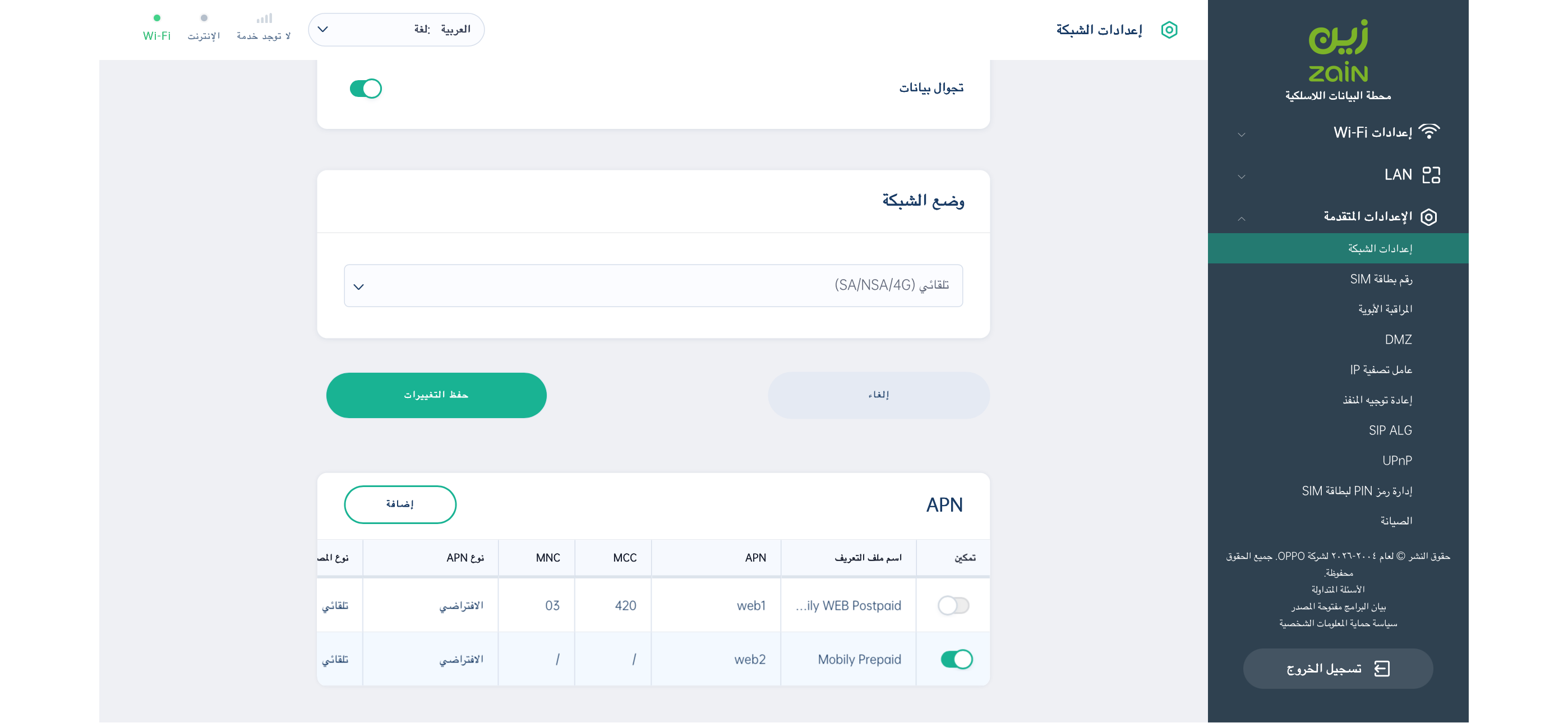1568x723 pixels.
Task: Click the advanced settings hexagon icon in sidebar
Action: coord(1428,217)
